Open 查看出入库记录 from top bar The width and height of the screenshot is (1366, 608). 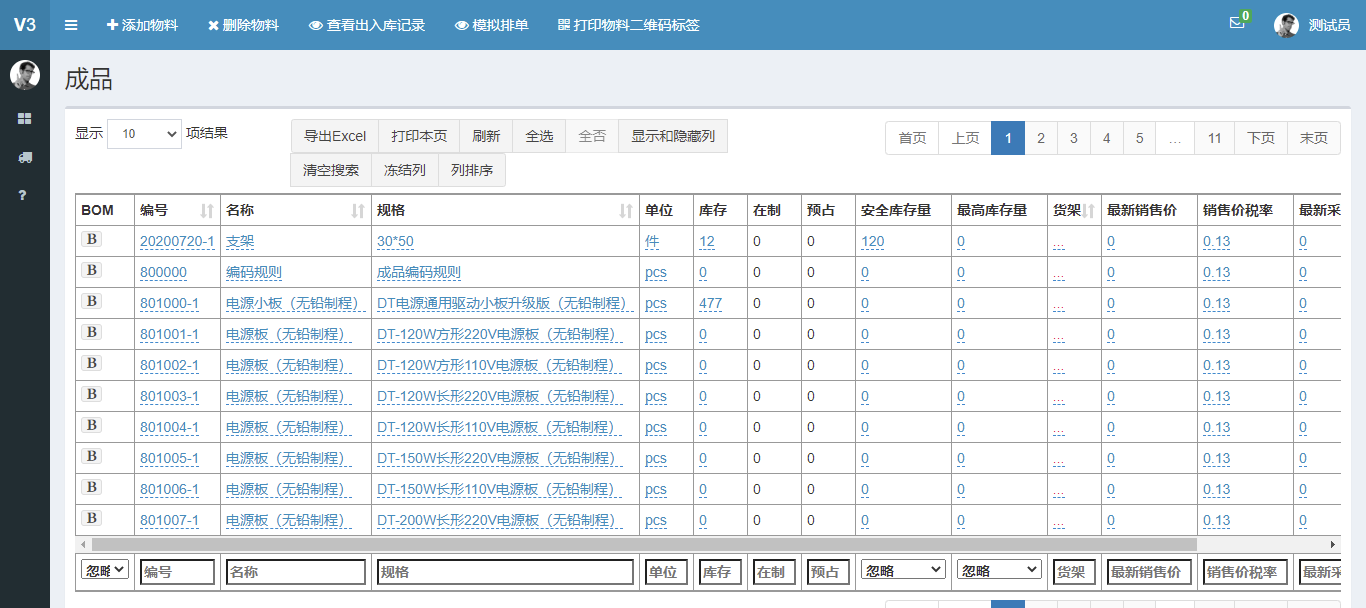pos(366,25)
